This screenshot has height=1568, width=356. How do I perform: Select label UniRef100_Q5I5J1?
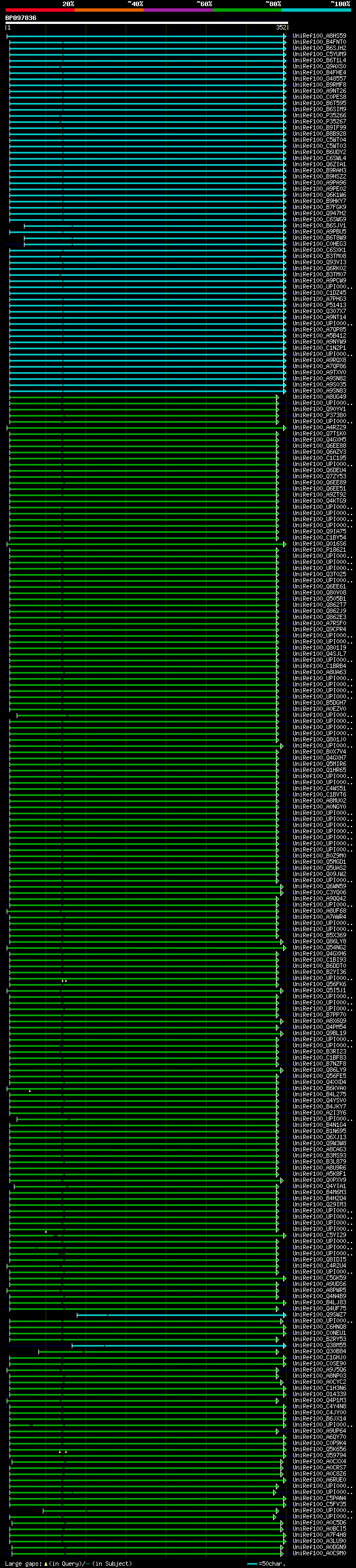(319, 990)
